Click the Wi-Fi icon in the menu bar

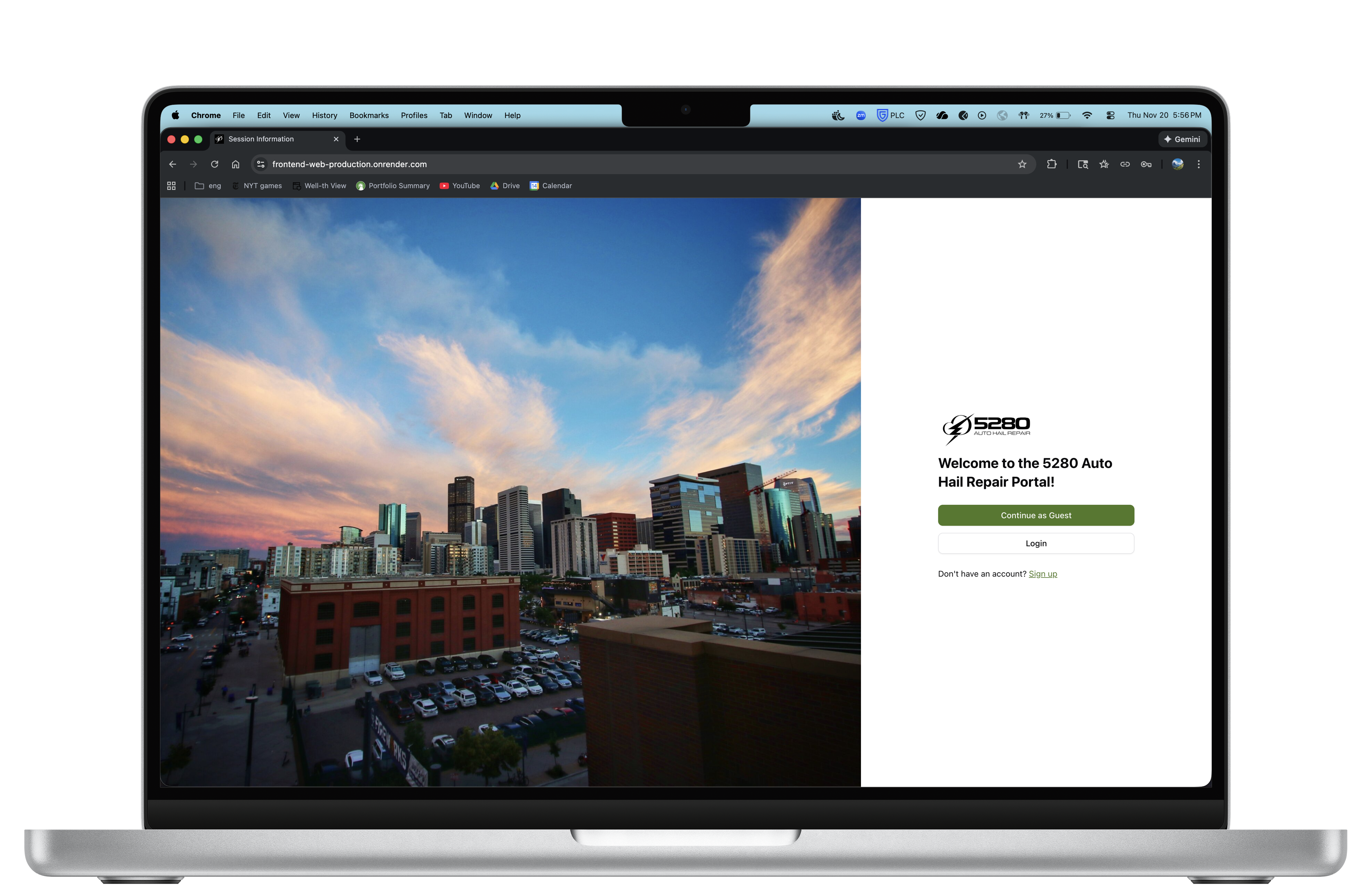coord(1087,115)
